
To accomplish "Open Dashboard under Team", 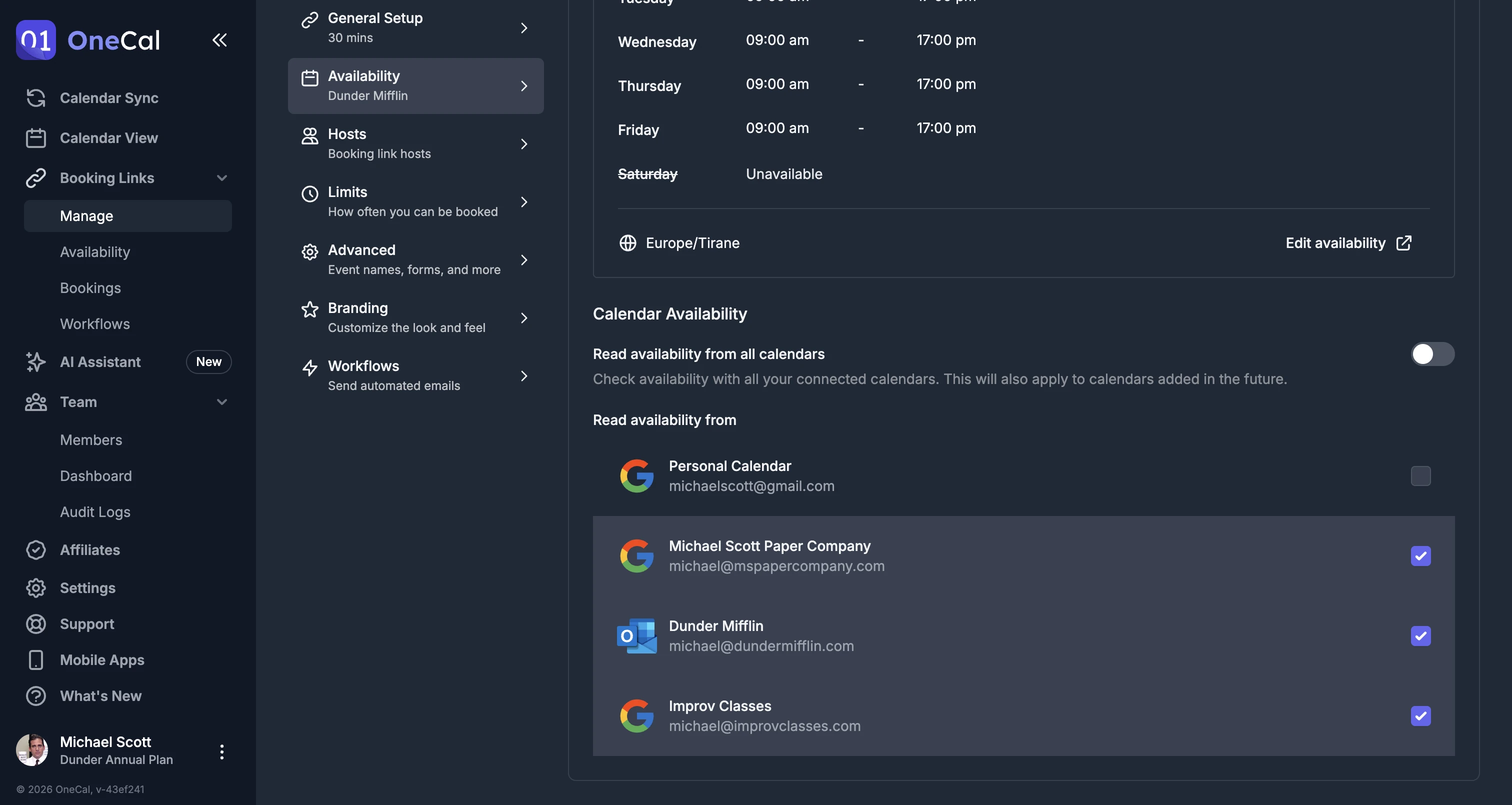I will 95,476.
